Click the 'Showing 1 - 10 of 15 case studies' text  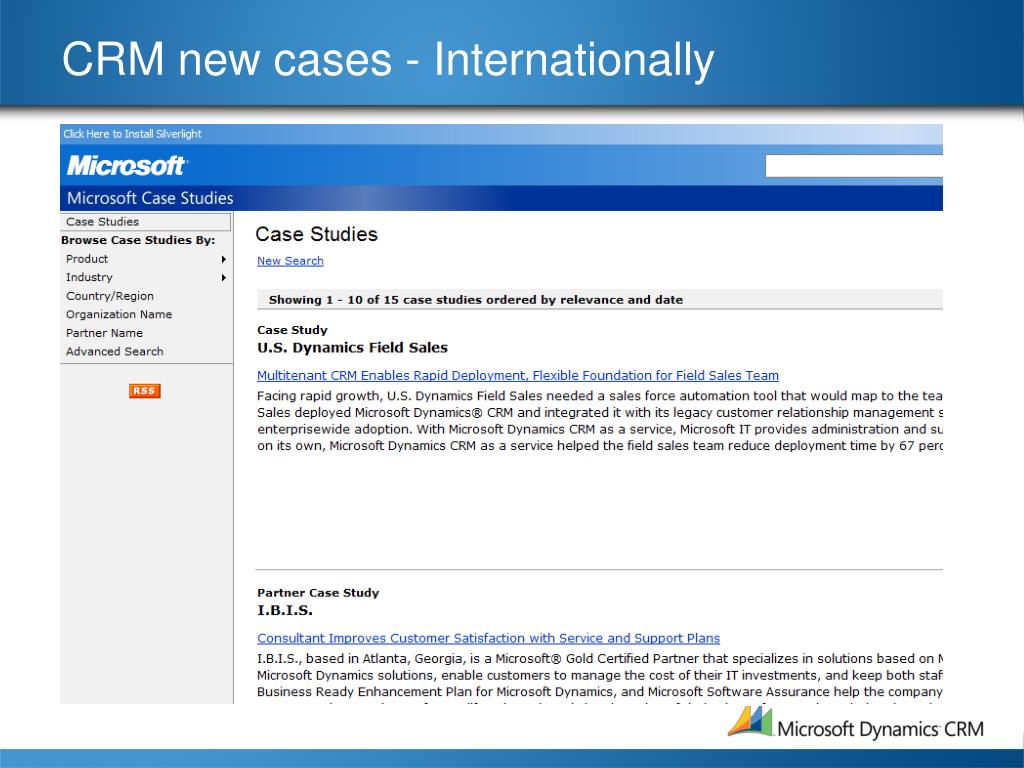475,300
